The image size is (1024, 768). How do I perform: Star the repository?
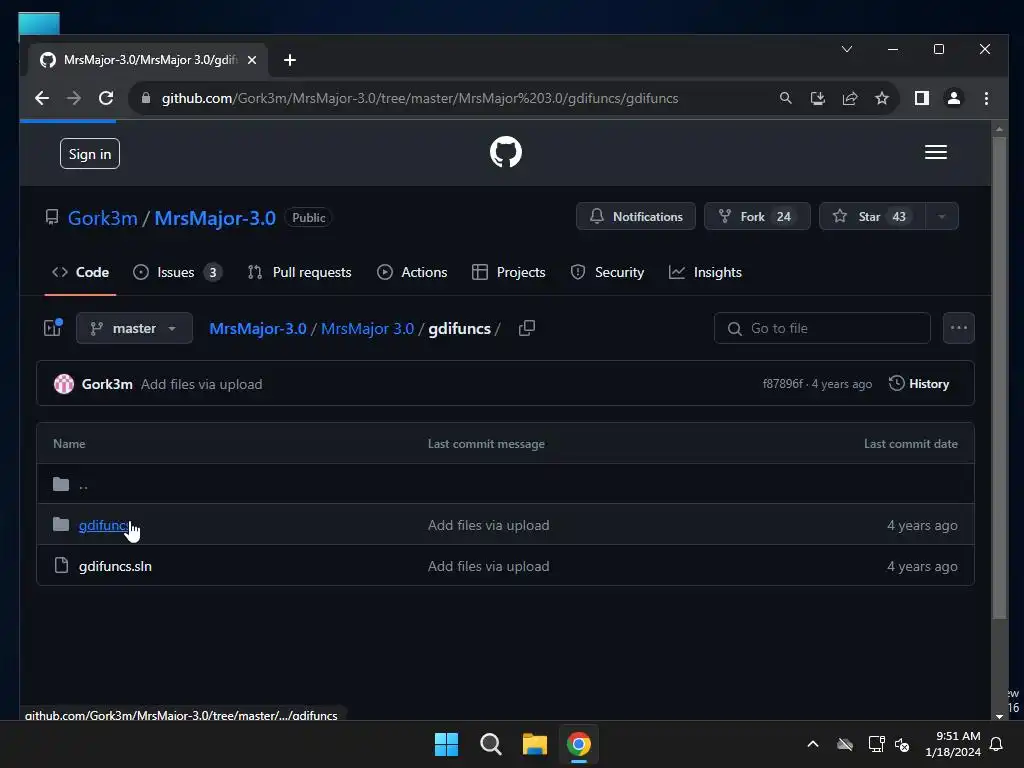point(872,217)
